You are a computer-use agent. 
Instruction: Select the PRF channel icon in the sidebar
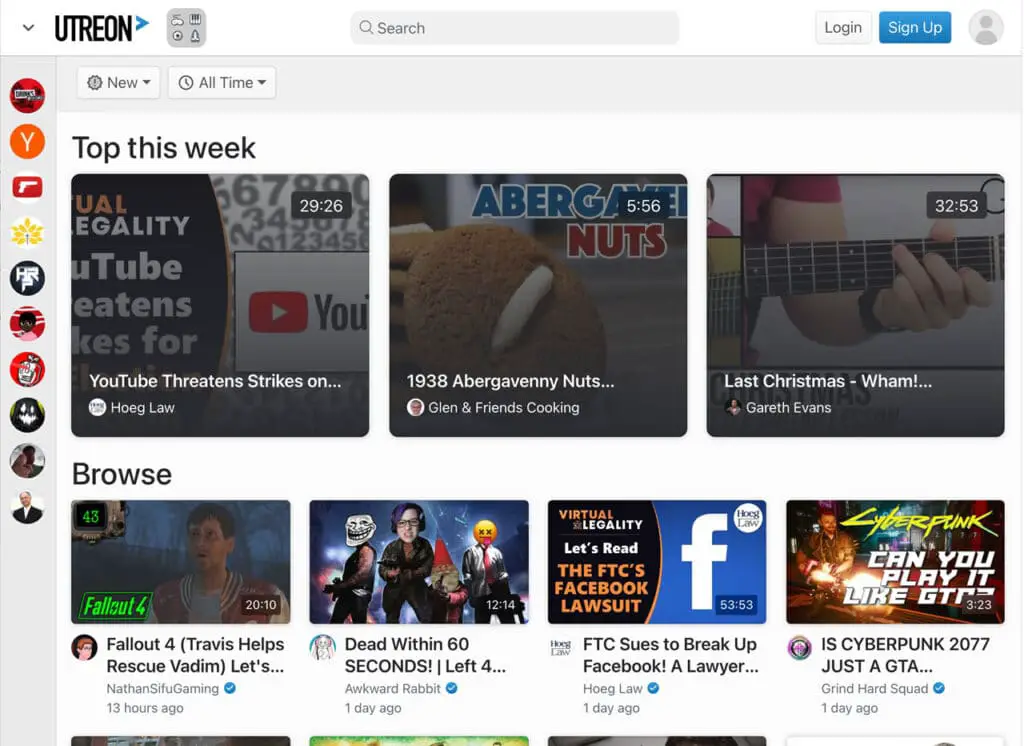tap(27, 277)
